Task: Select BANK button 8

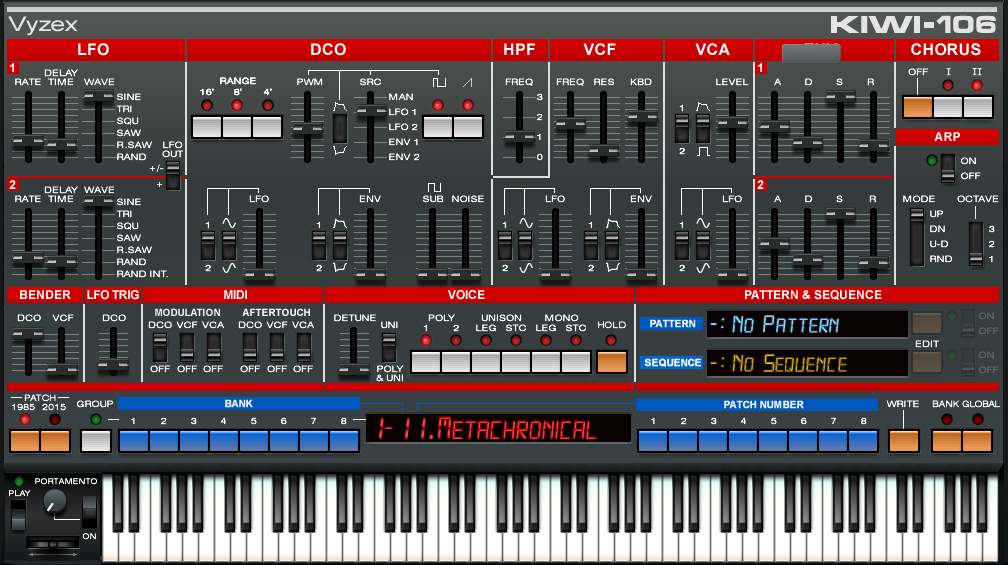Action: 344,441
